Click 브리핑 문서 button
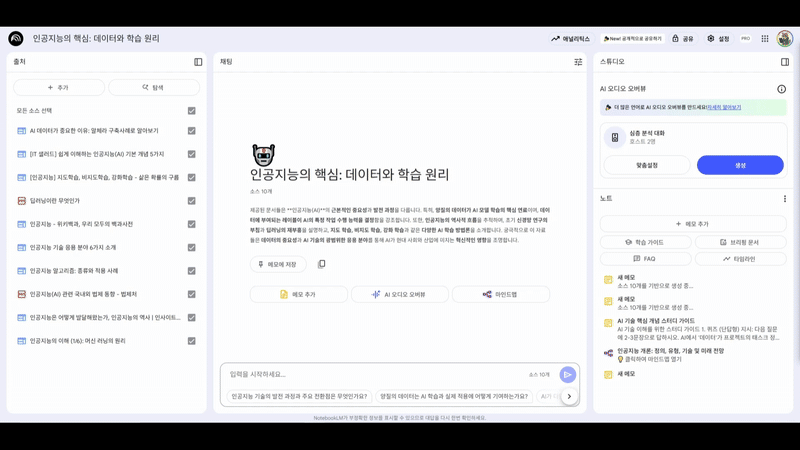 [x=740, y=242]
